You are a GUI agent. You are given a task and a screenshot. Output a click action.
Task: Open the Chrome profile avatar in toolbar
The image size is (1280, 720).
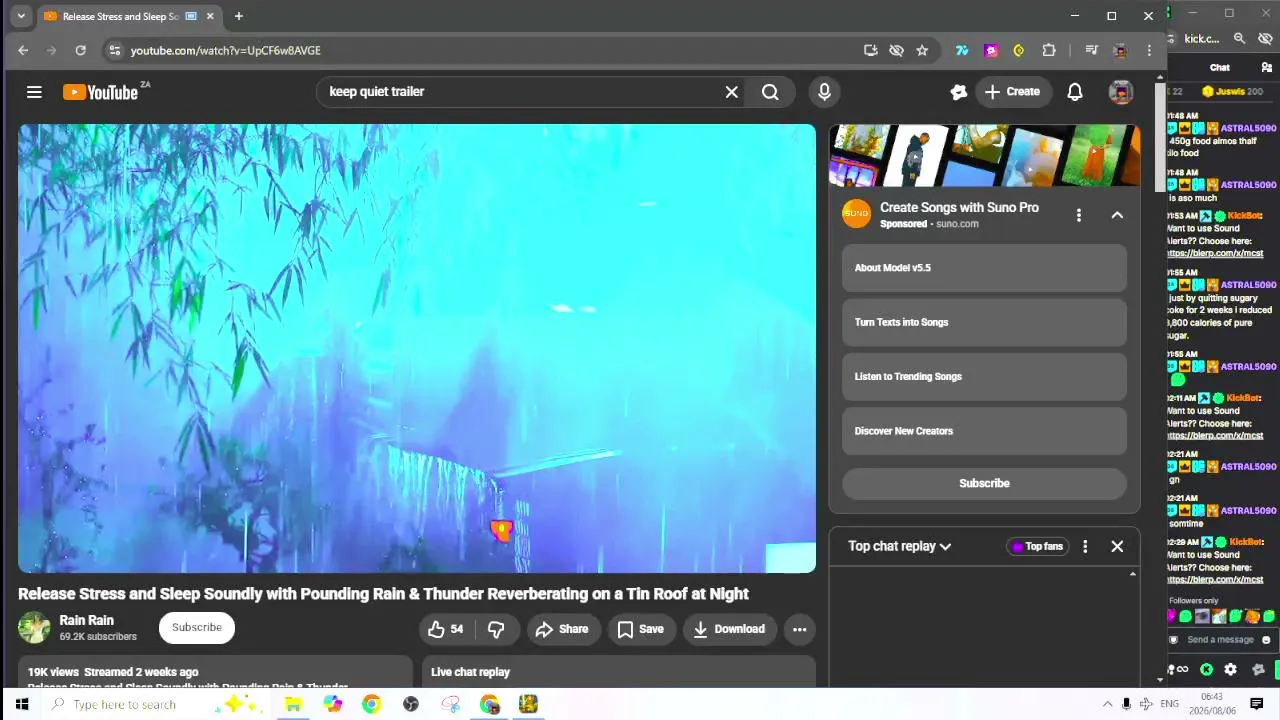click(1120, 50)
